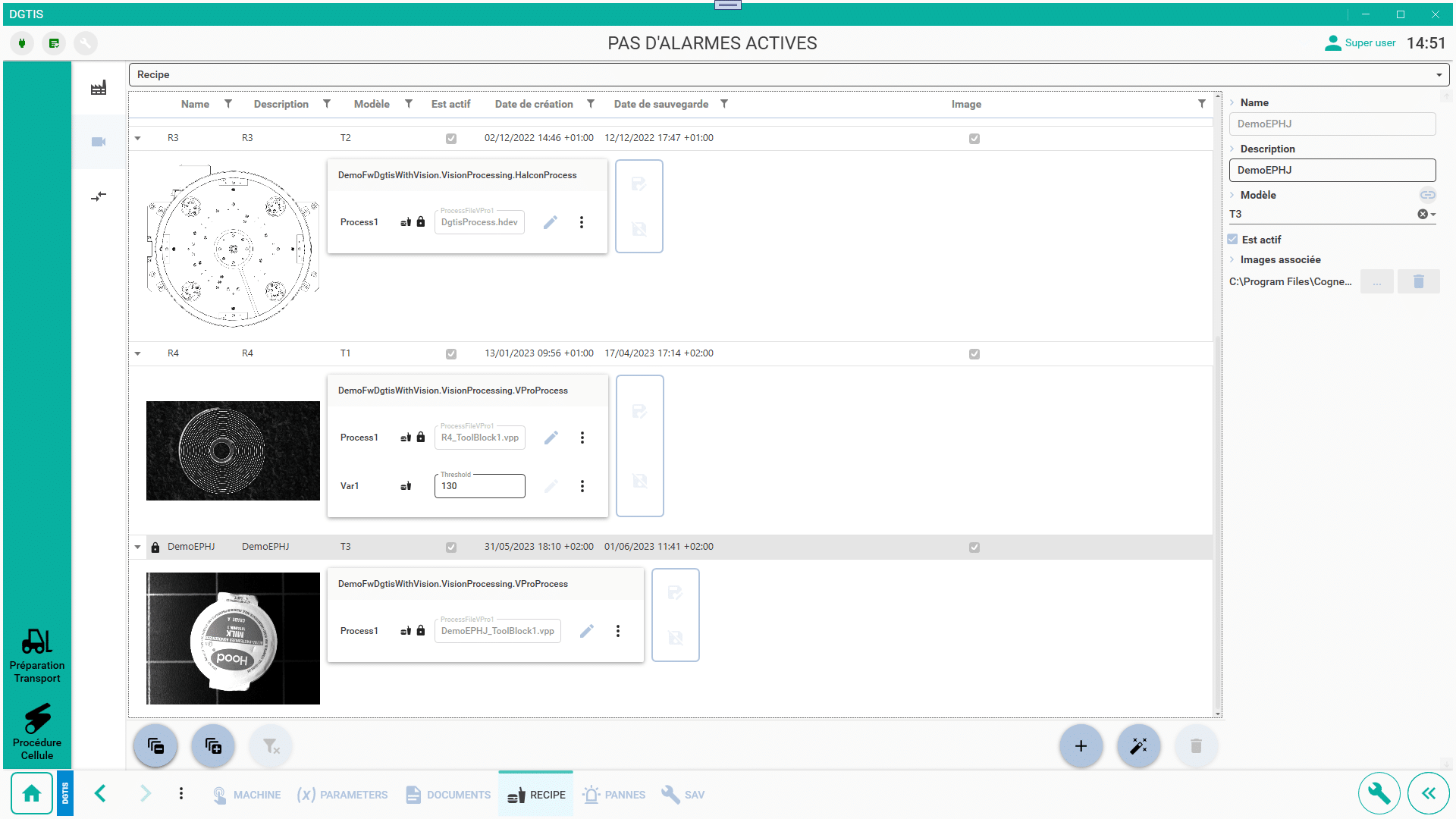Click the camera icon in left sidebar
Image resolution: width=1456 pixels, height=819 pixels.
[99, 142]
